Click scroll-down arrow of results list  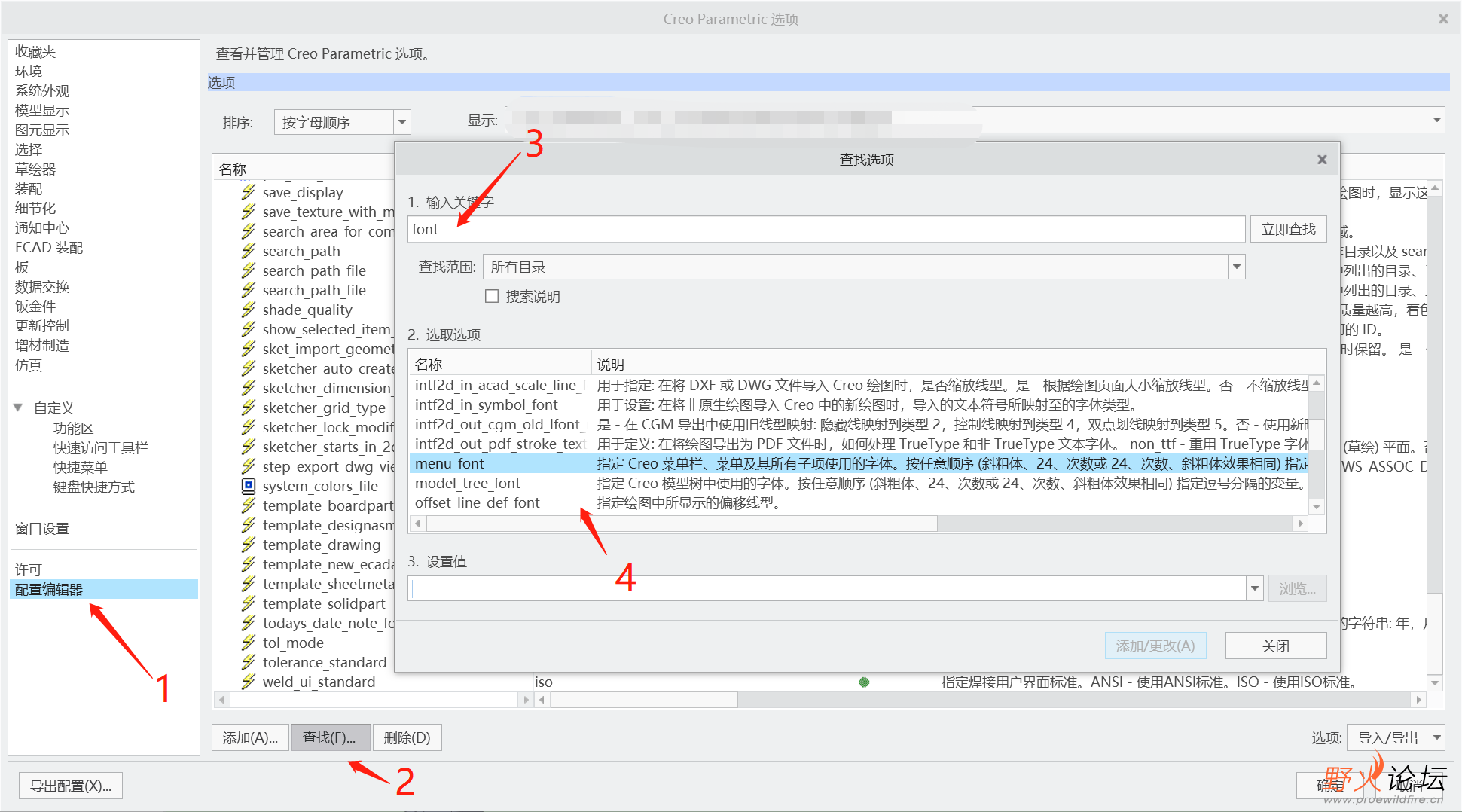(1317, 507)
